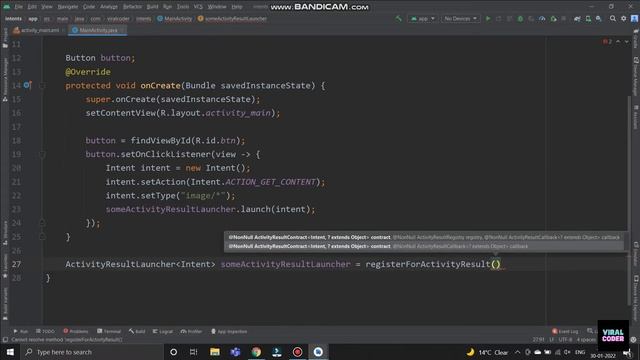Screen dimensions: 640x360
Task: Open the app run configuration dropdown
Action: [x=422, y=19]
